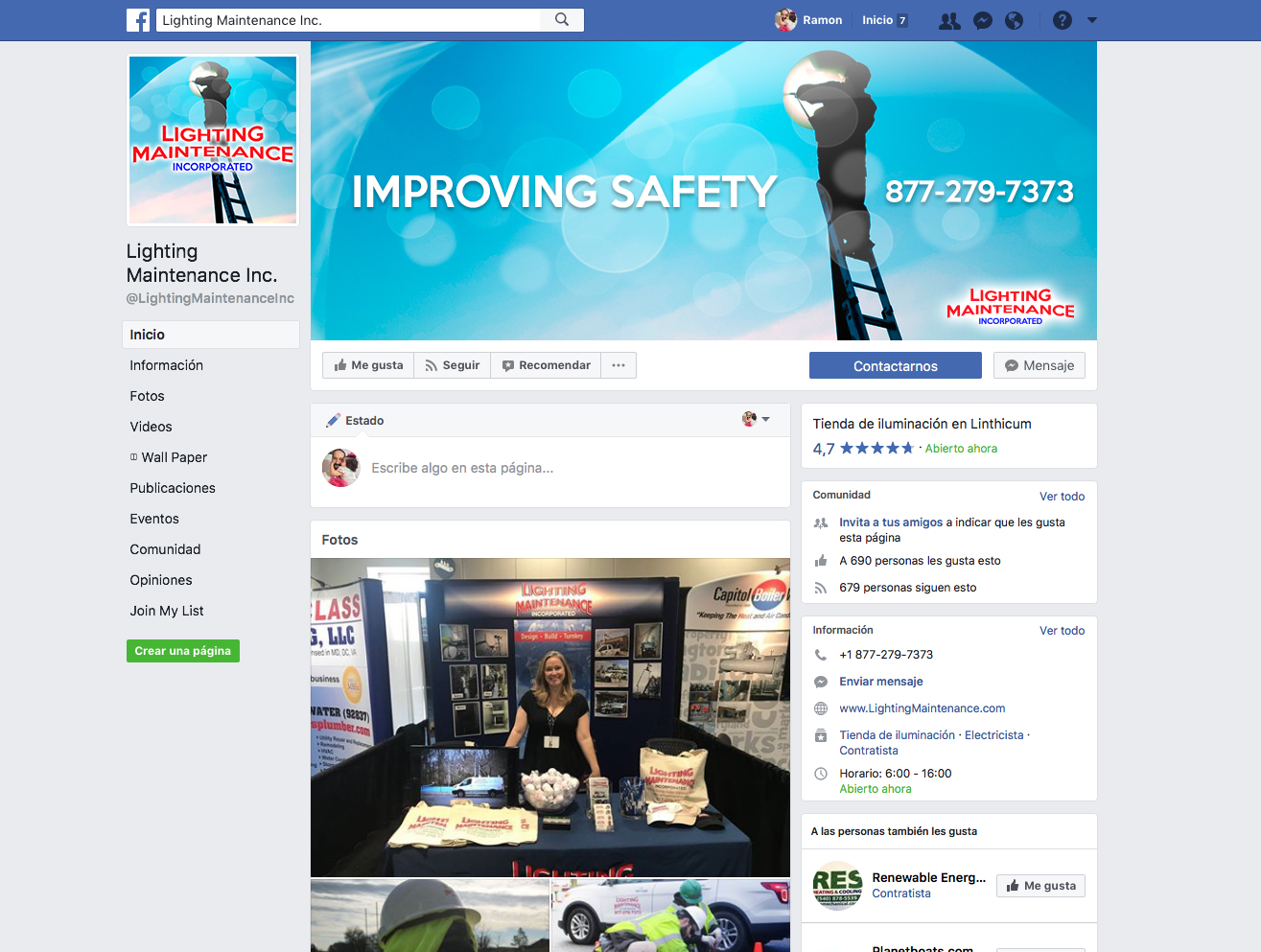Open the hard hat worker photo
The image size is (1261, 952).
click(x=430, y=916)
